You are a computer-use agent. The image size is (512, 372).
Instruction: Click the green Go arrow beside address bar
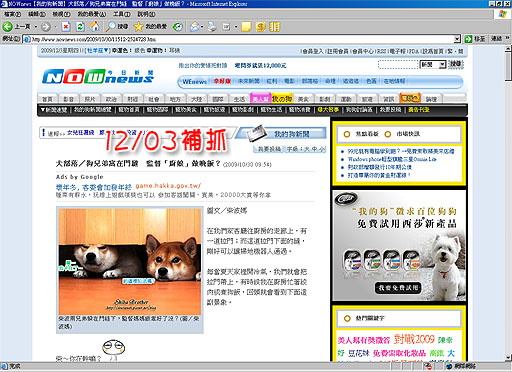[x=468, y=39]
